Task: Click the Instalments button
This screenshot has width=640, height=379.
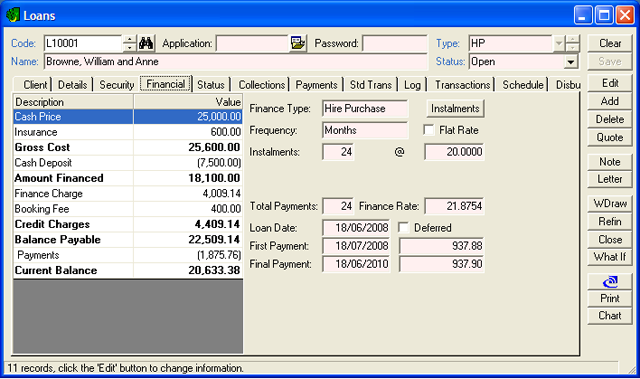Action: pyautogui.click(x=455, y=109)
